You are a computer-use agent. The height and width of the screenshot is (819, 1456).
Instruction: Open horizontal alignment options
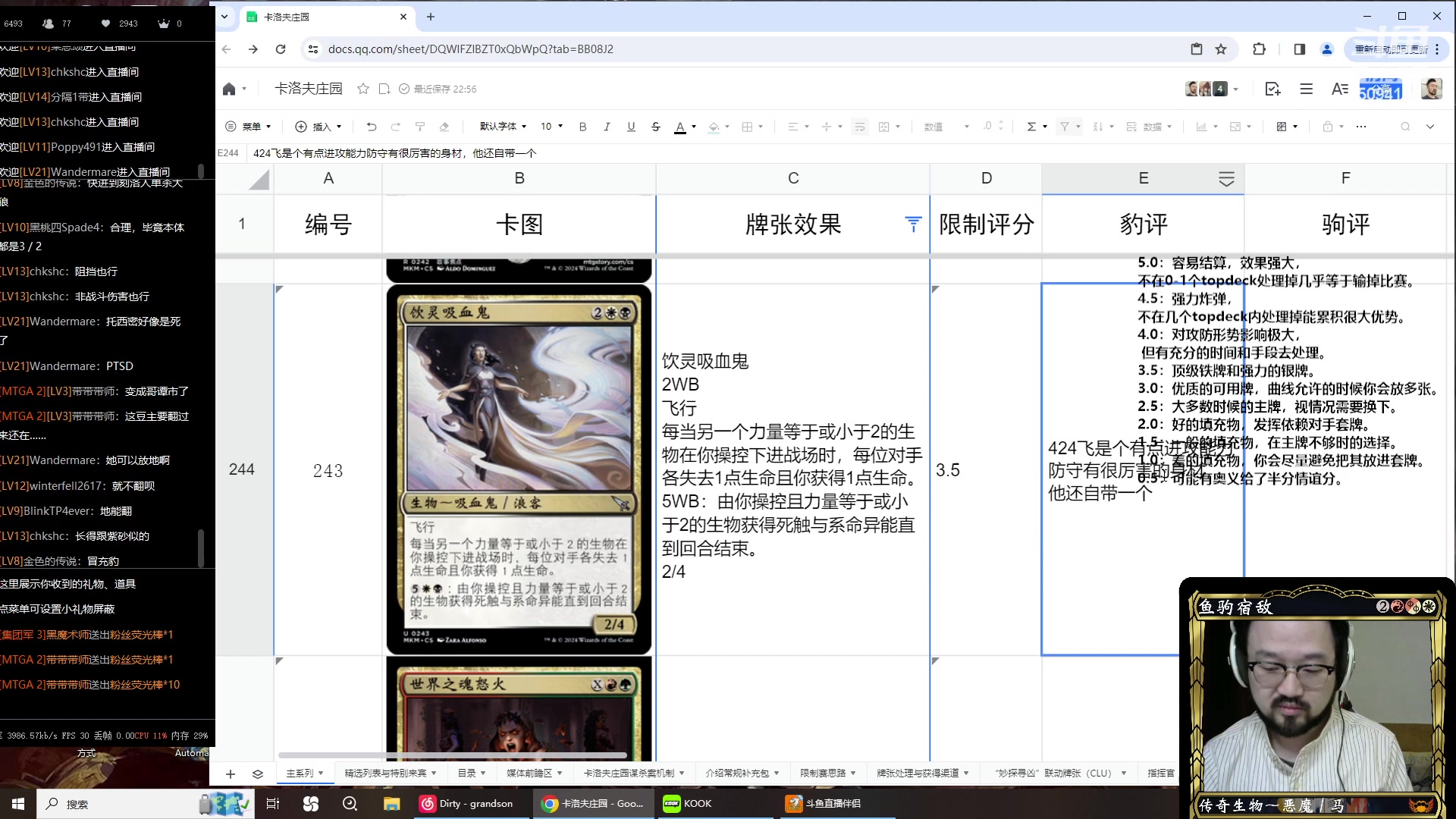tap(798, 127)
